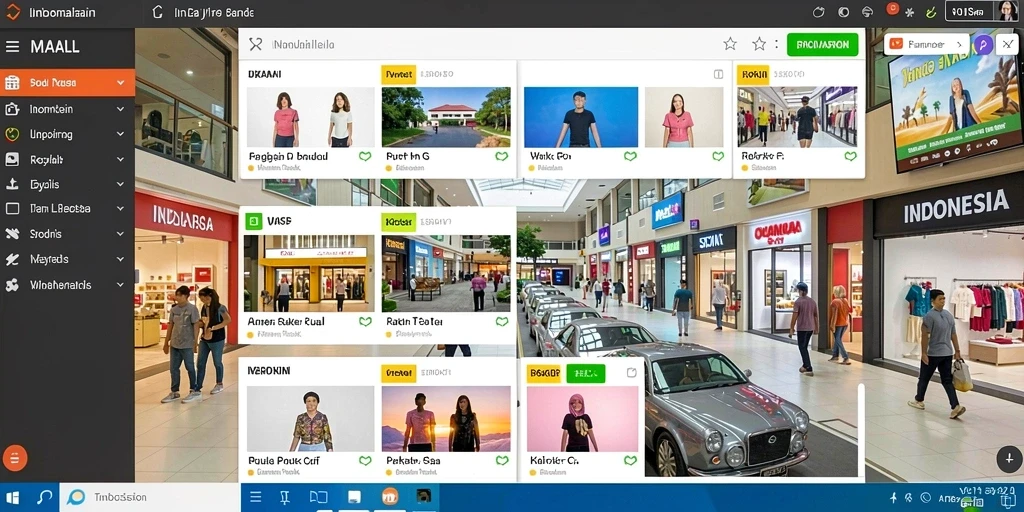Expand the Unpoirng chevron
Image resolution: width=1024 pixels, height=512 pixels.
point(120,134)
